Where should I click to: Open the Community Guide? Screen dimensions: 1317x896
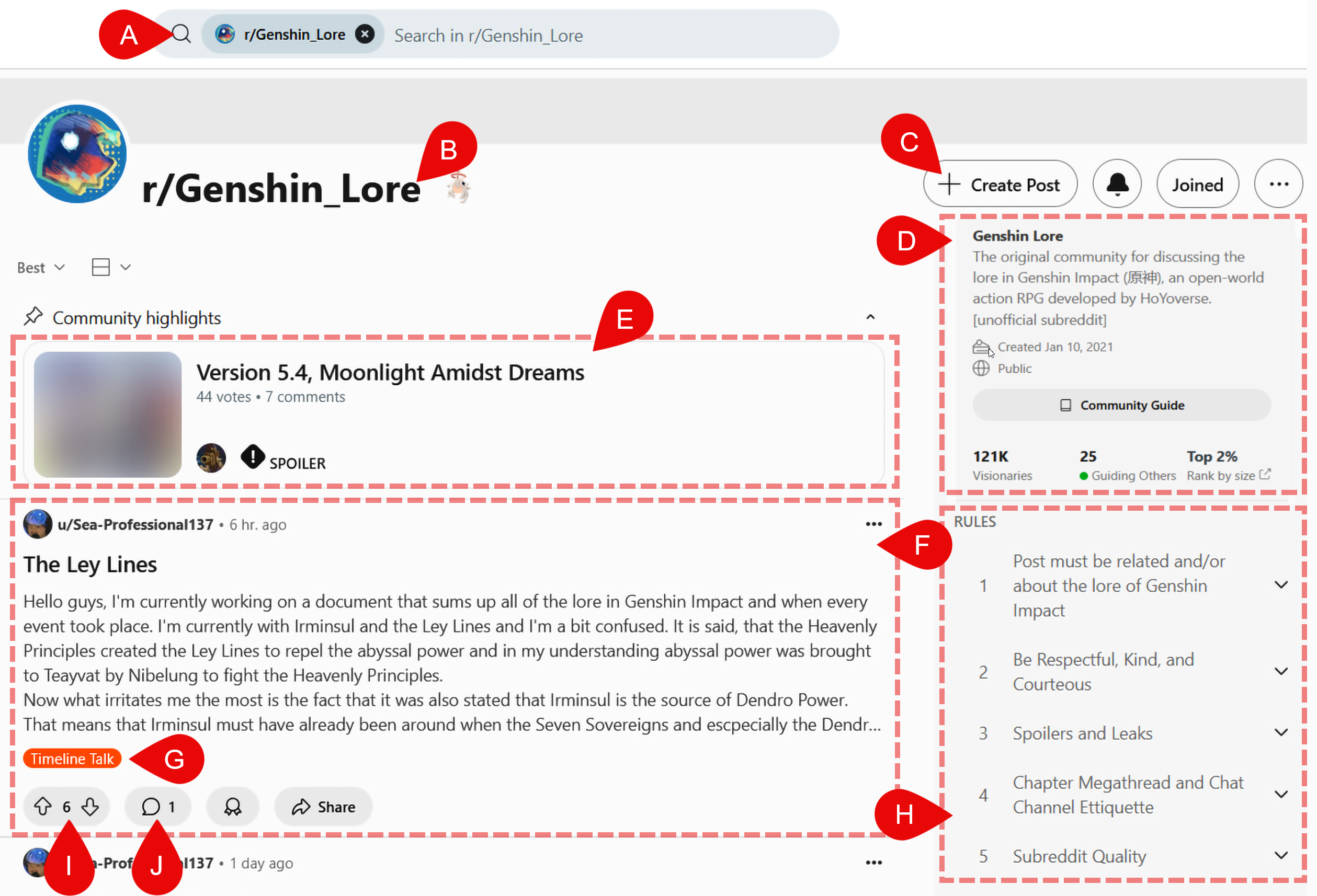tap(1121, 406)
